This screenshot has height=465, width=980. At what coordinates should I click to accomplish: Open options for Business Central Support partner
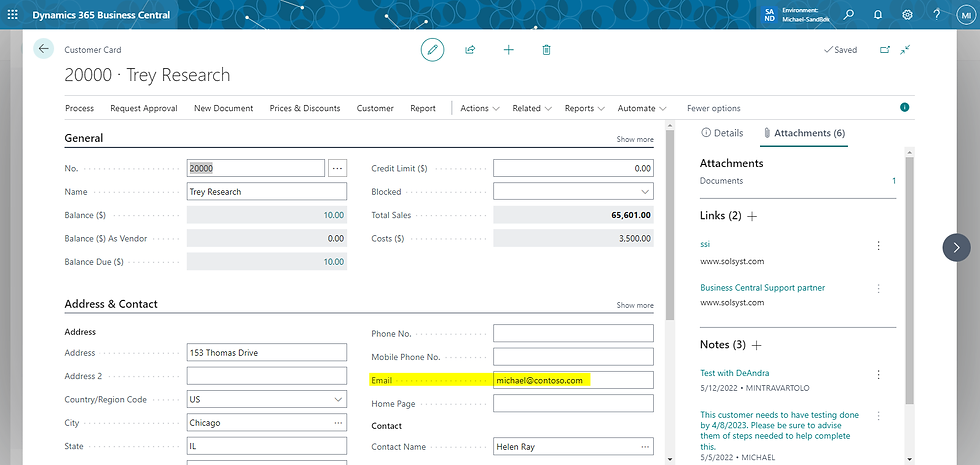click(x=878, y=288)
